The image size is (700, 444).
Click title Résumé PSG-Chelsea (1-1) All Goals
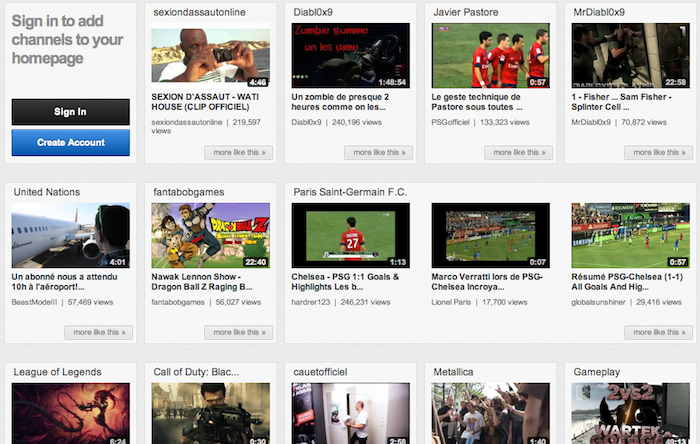point(627,282)
